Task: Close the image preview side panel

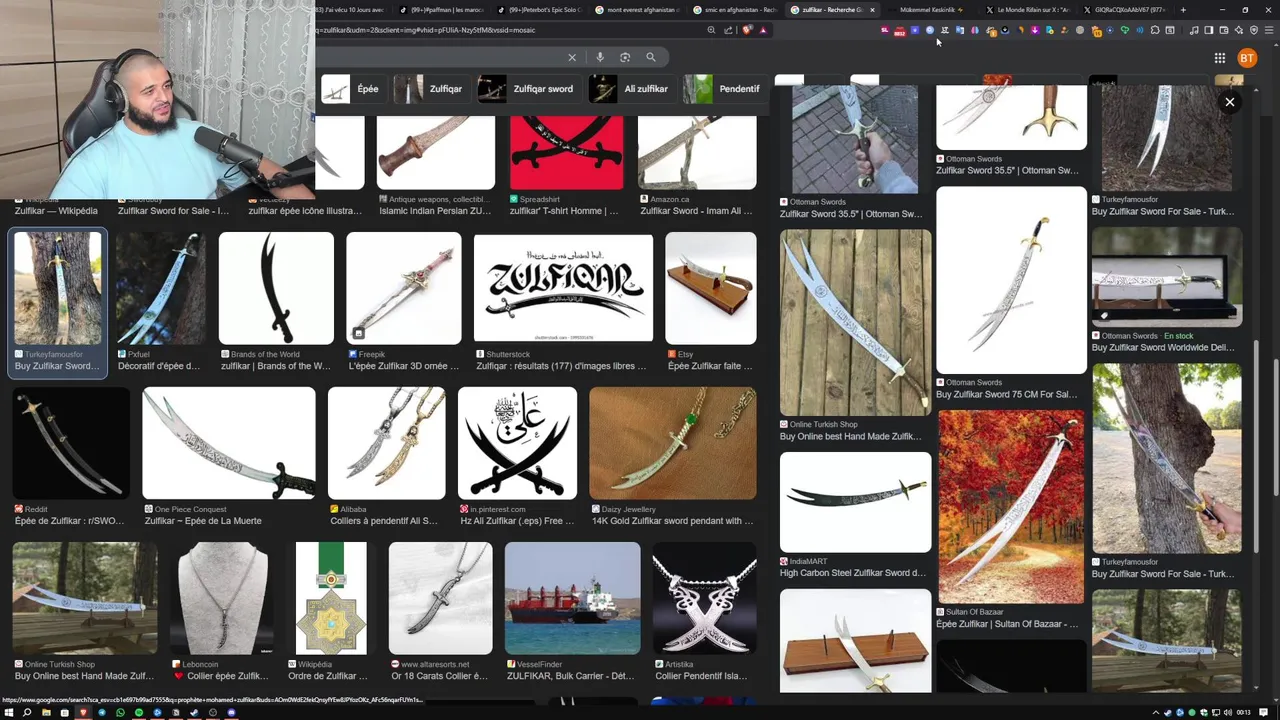Action: click(x=1230, y=102)
